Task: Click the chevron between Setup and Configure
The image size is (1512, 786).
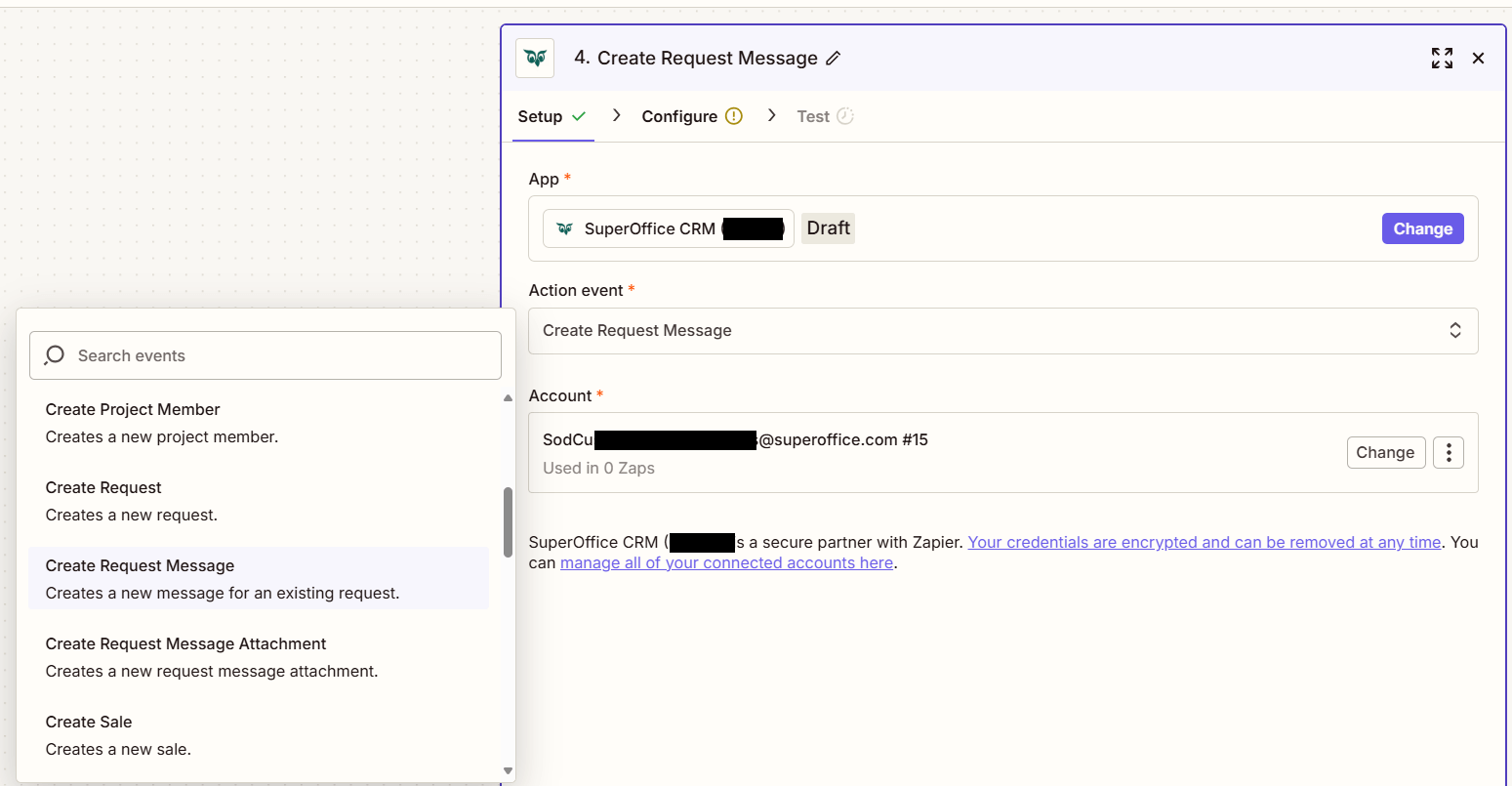Action: click(616, 115)
